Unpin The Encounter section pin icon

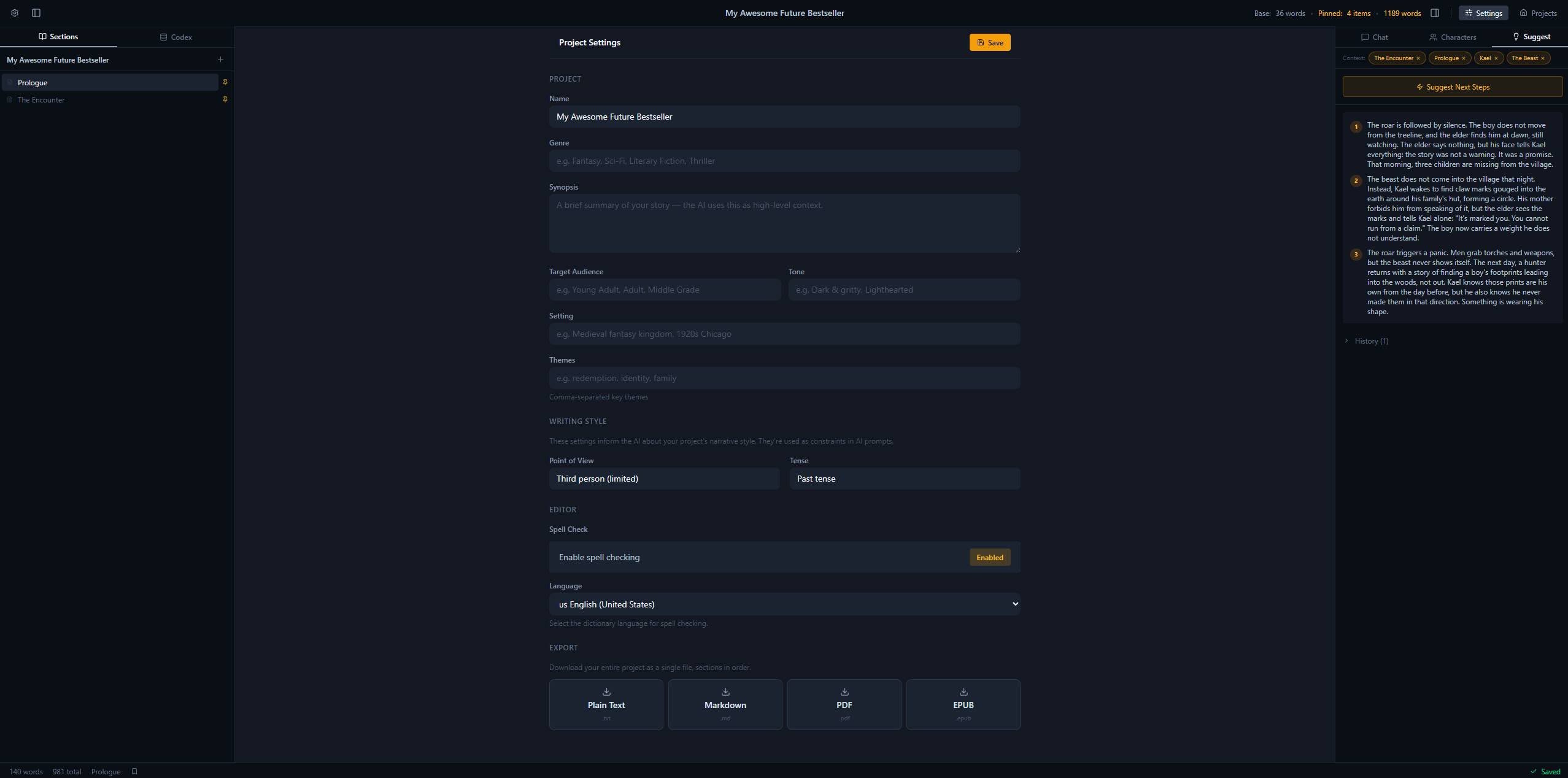tap(225, 99)
